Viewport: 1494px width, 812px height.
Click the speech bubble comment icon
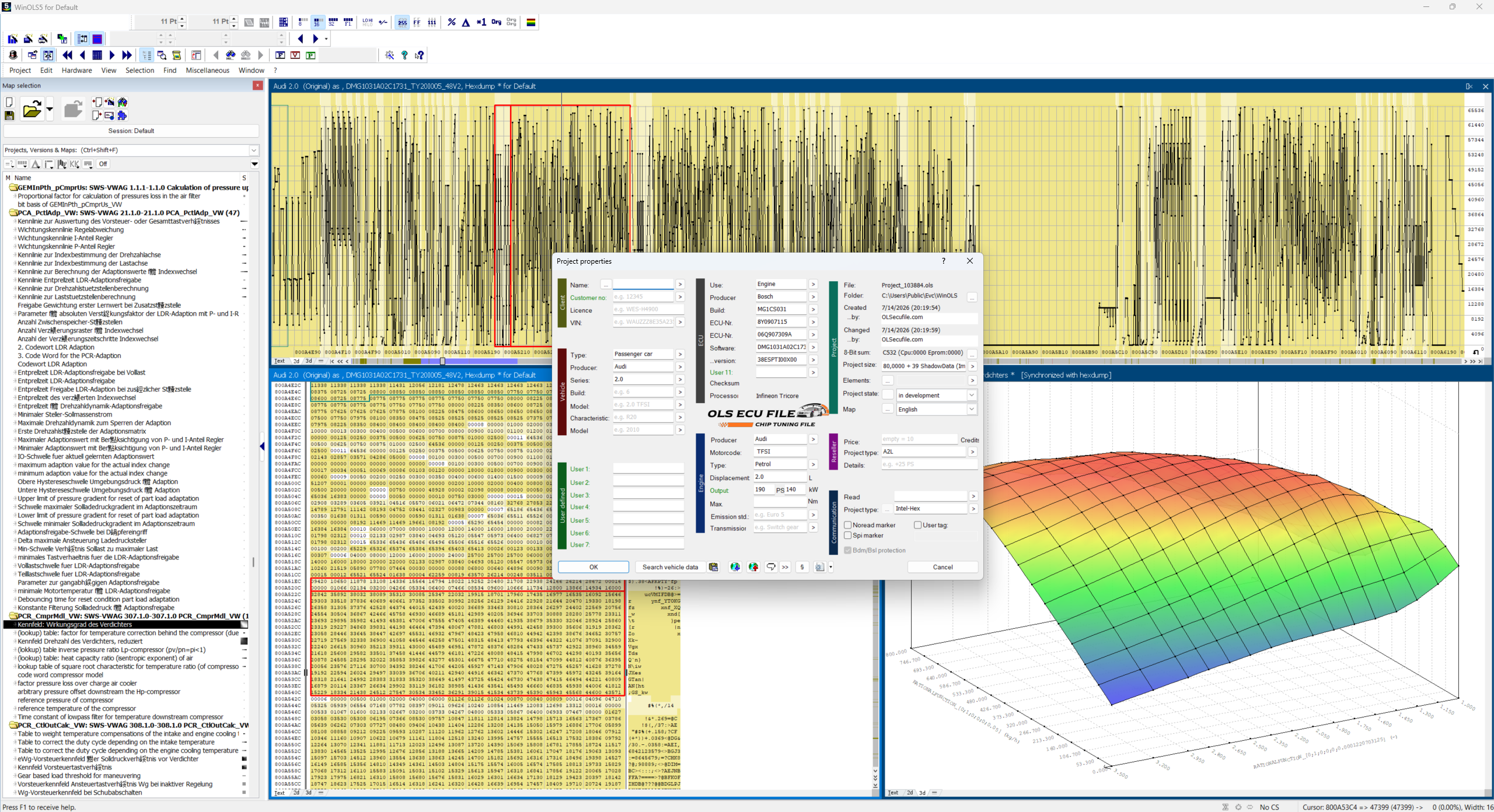(x=771, y=567)
